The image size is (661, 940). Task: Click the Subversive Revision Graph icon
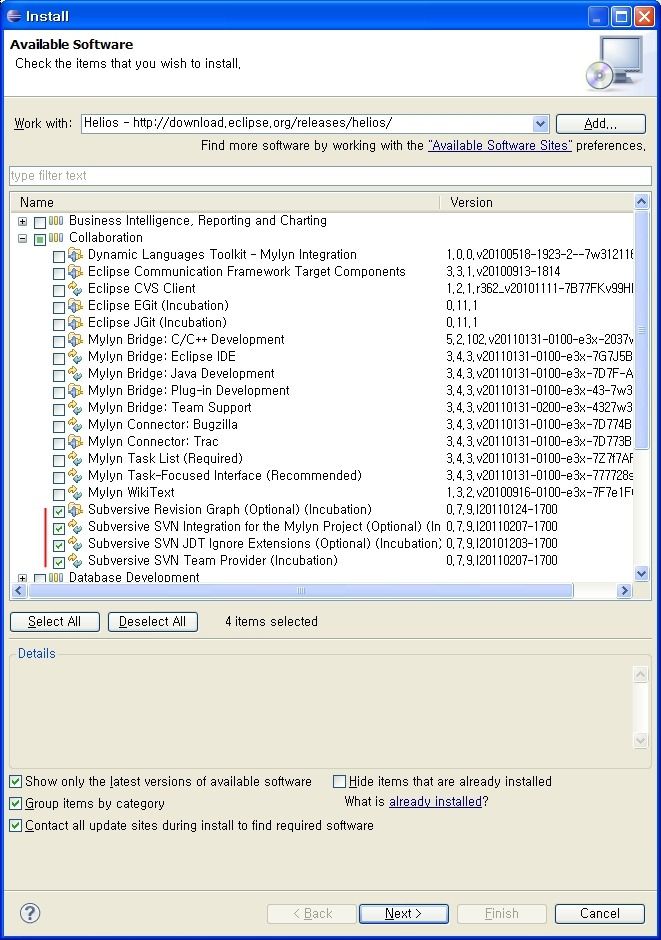click(x=75, y=510)
